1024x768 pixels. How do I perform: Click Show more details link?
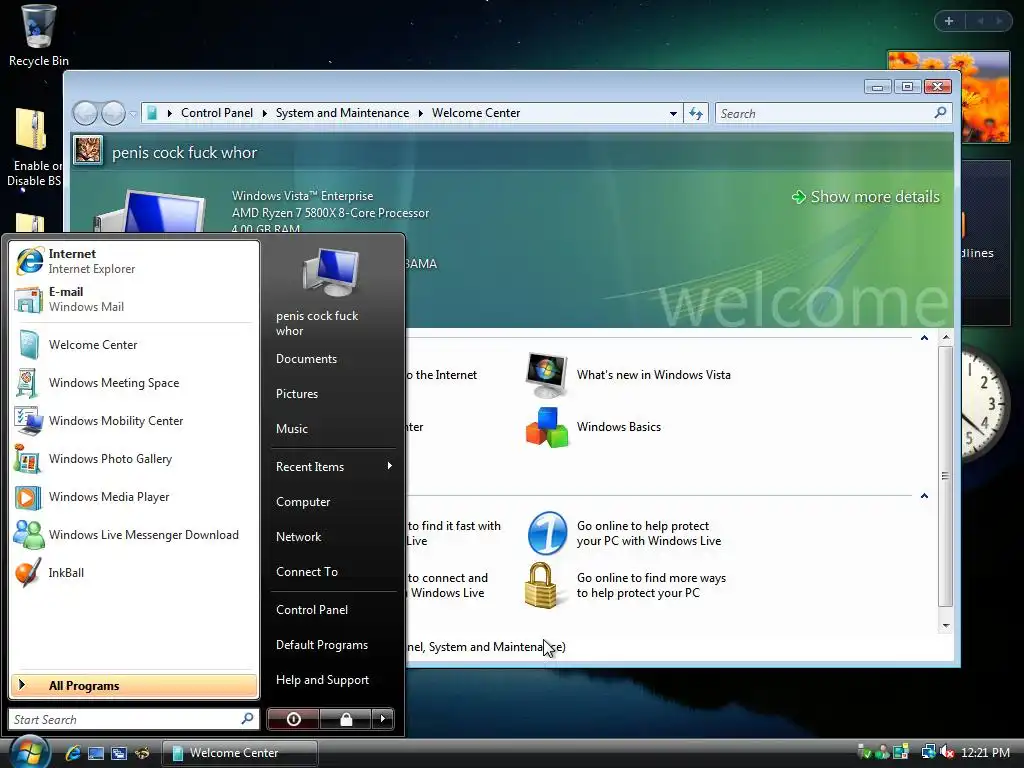(x=866, y=197)
